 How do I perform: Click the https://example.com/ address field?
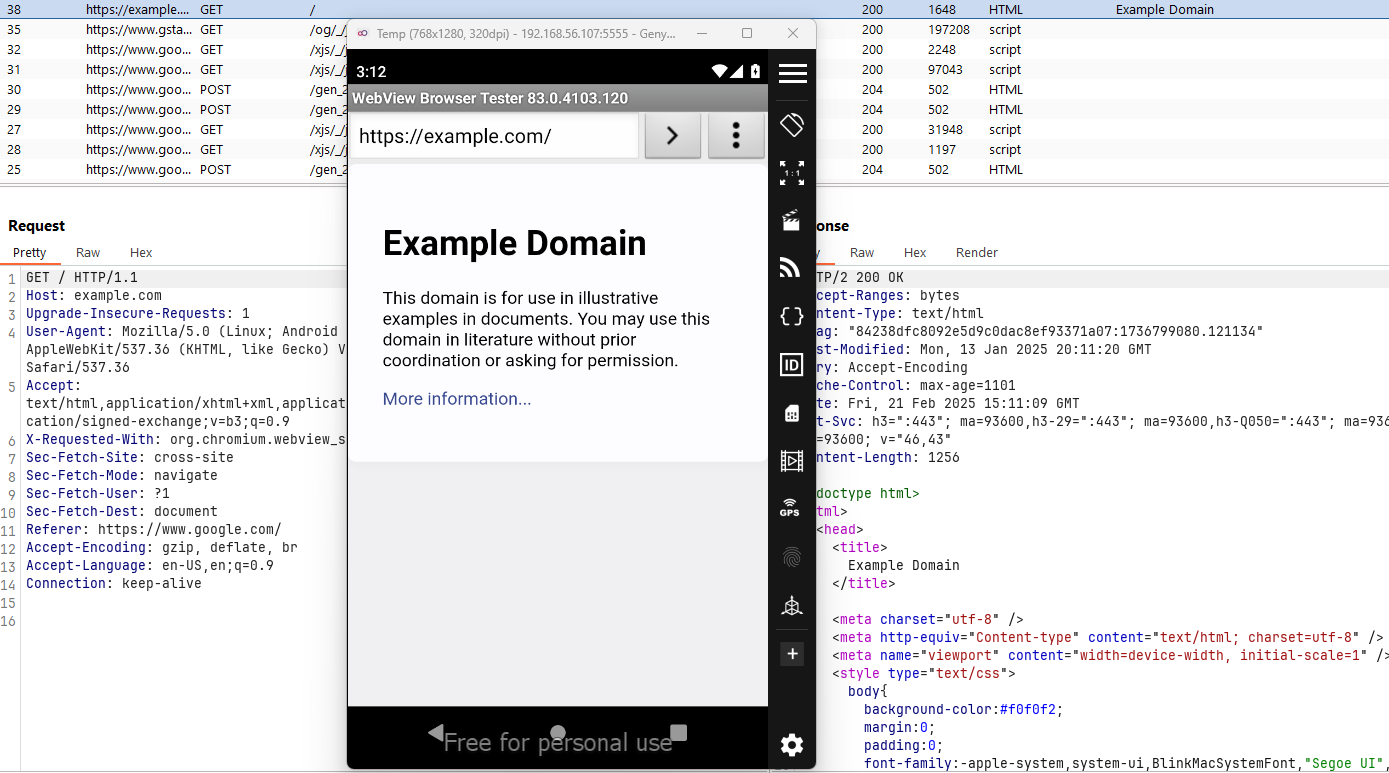pos(494,137)
